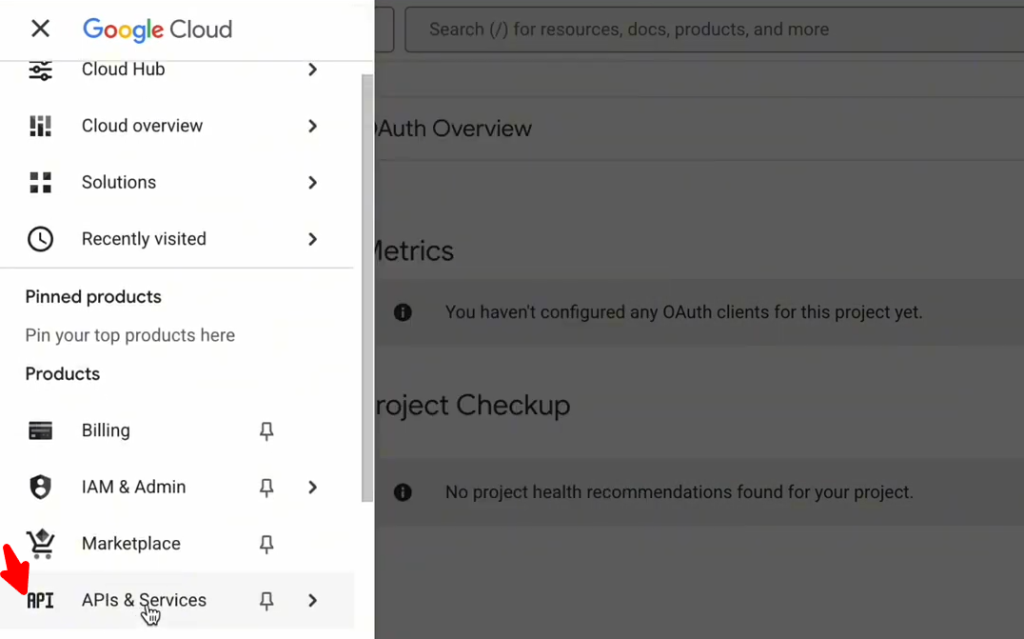Click the Cloud Hub sliders icon
The width and height of the screenshot is (1024, 639).
click(40, 70)
